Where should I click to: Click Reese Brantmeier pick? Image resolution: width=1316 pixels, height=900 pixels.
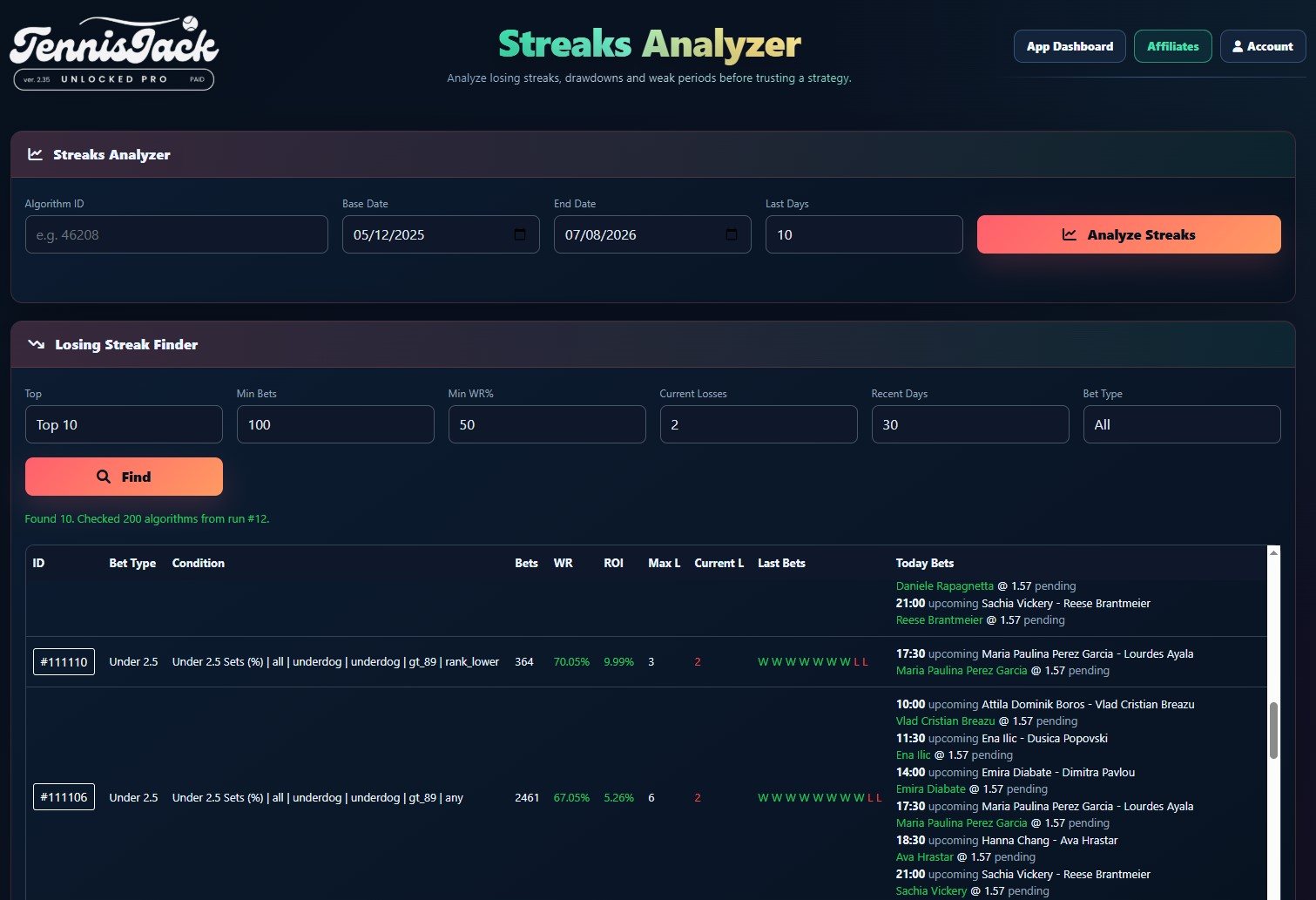click(x=939, y=620)
